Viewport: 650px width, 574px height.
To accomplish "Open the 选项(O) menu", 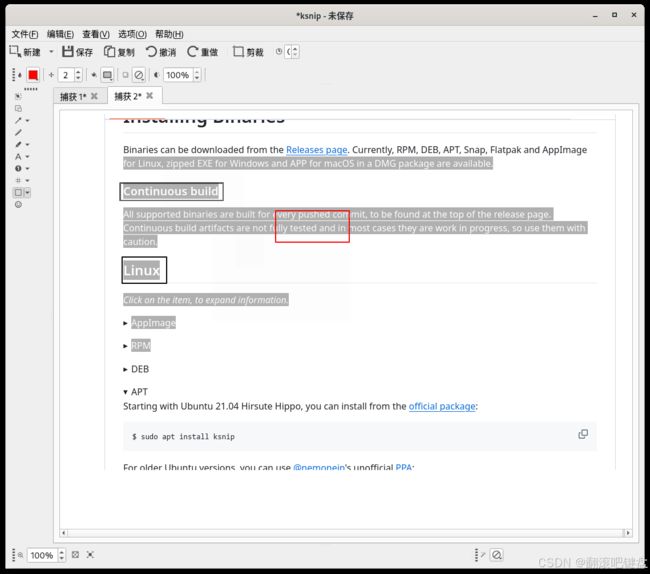I will click(132, 34).
